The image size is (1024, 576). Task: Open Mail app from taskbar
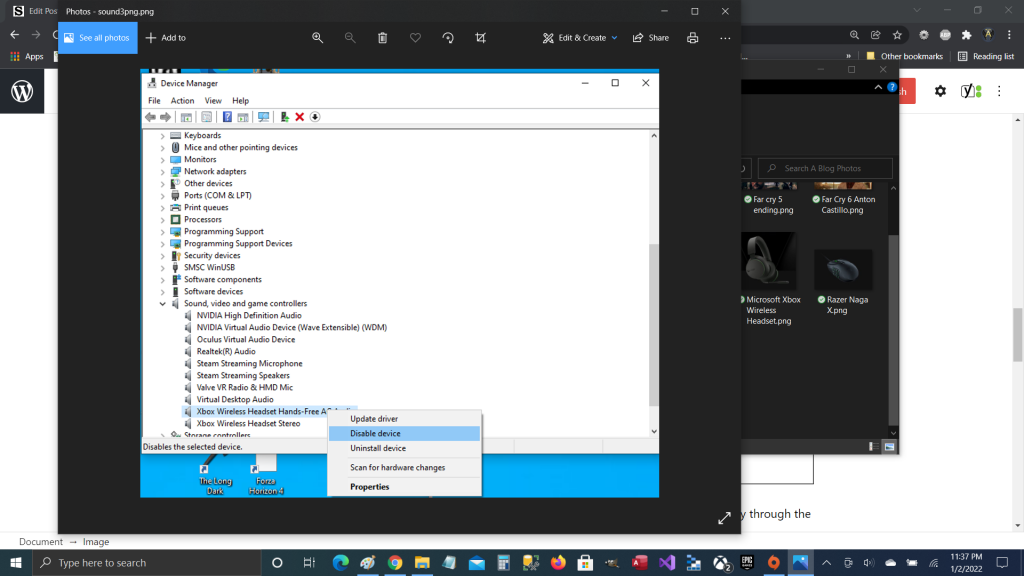(x=477, y=562)
